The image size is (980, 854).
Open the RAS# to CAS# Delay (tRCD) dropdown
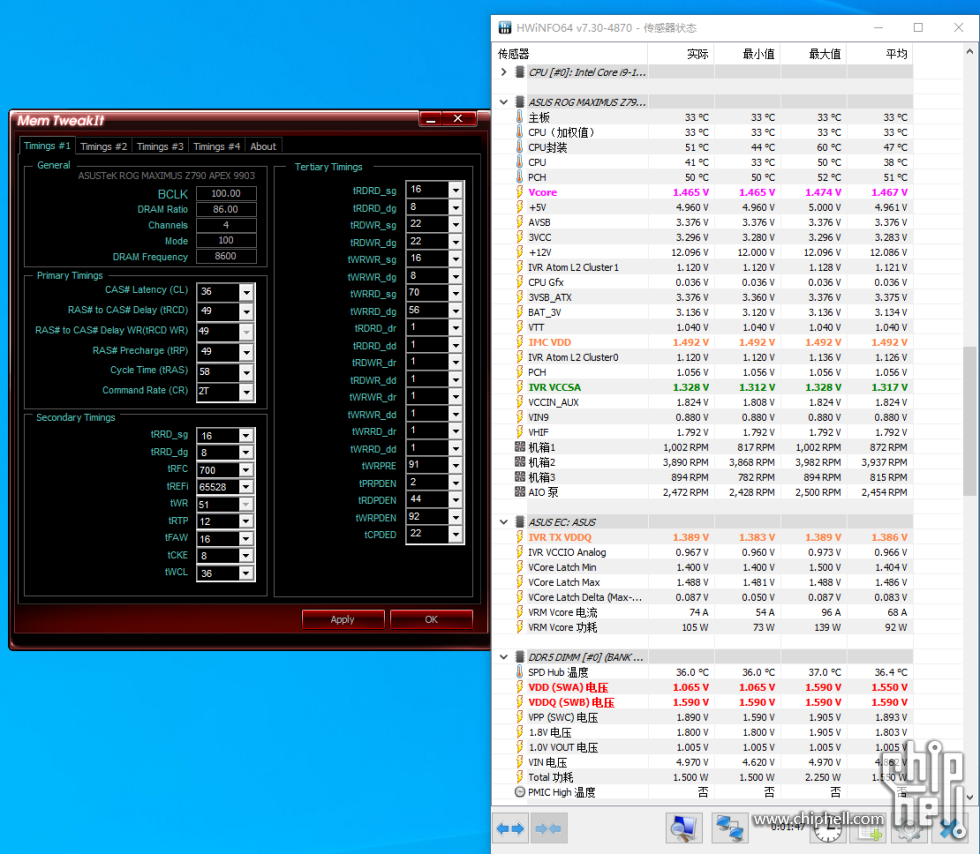click(x=247, y=311)
